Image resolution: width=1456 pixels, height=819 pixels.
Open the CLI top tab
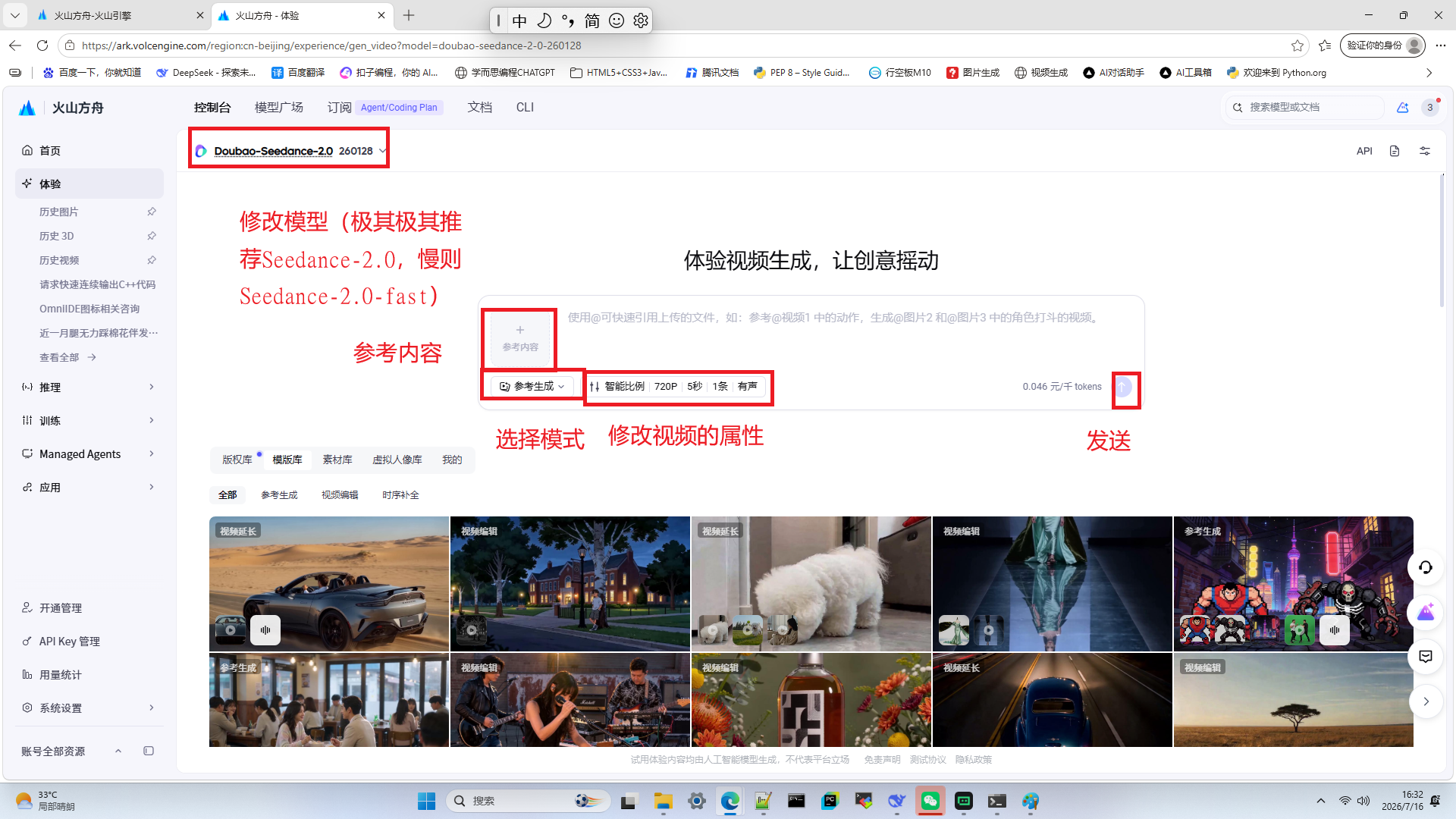pos(525,107)
